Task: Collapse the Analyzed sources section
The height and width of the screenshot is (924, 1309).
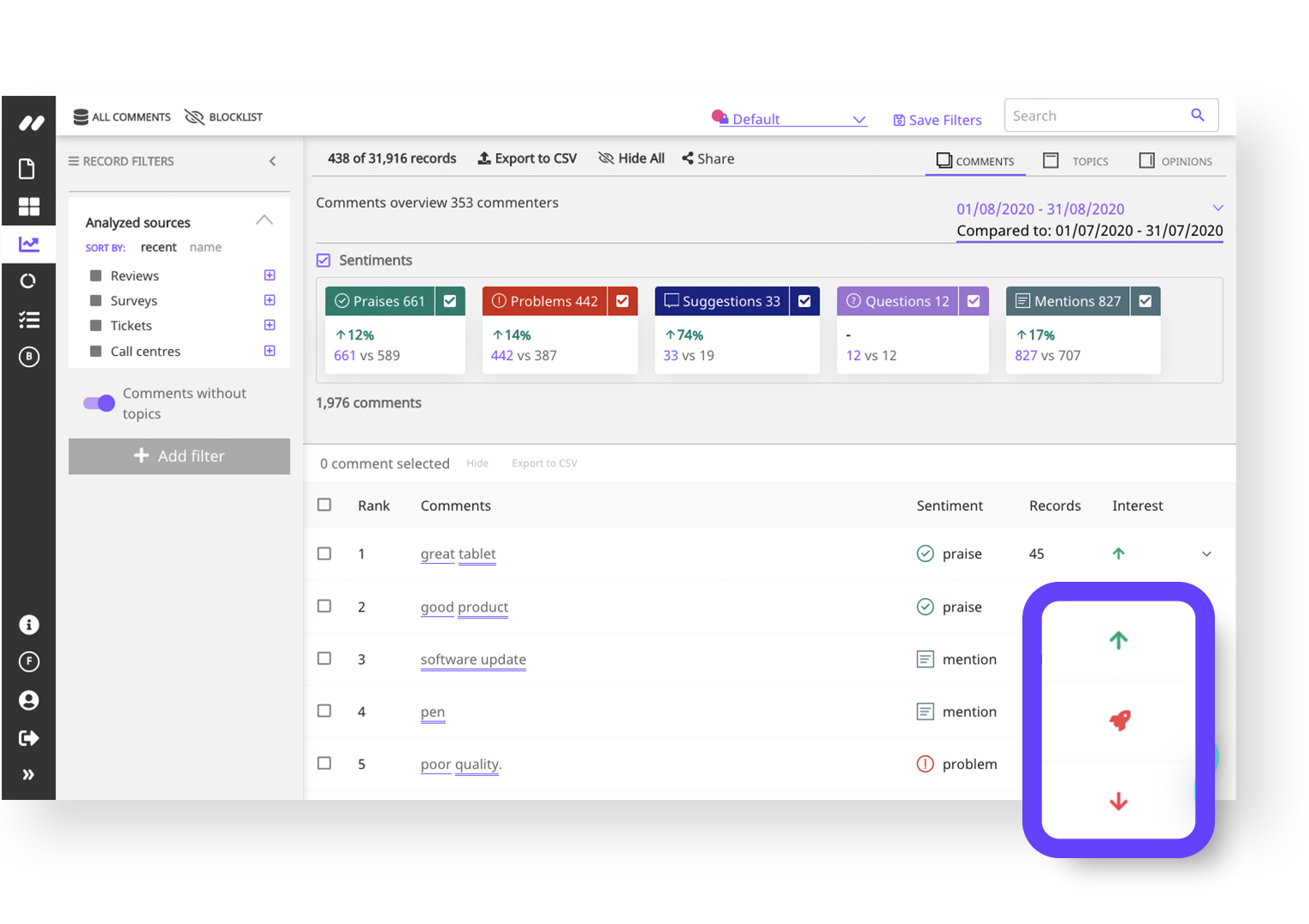Action: 264,220
